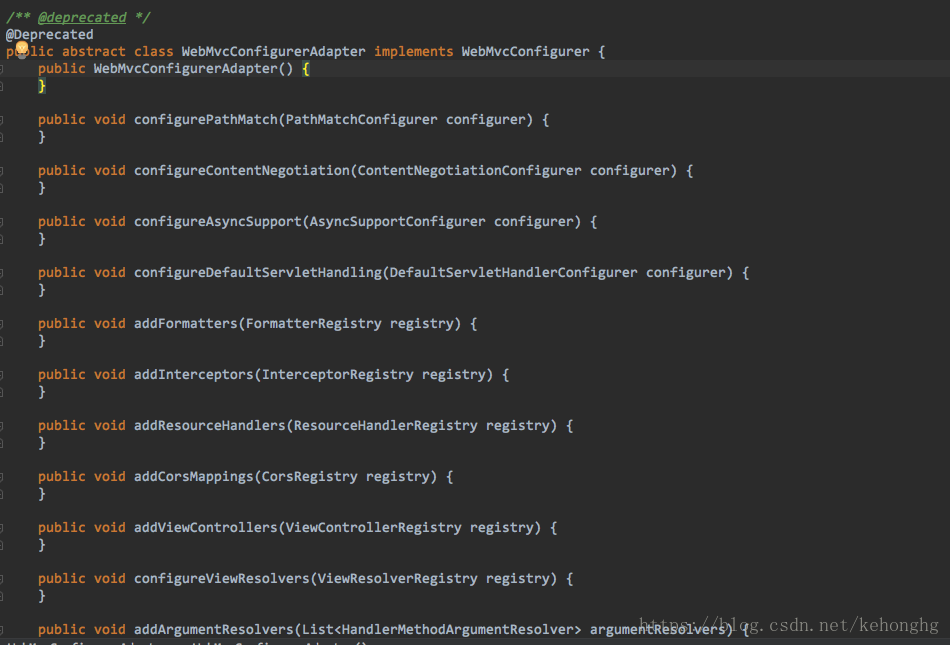Collapse the addFormatters method fold marker

[x=2, y=325]
